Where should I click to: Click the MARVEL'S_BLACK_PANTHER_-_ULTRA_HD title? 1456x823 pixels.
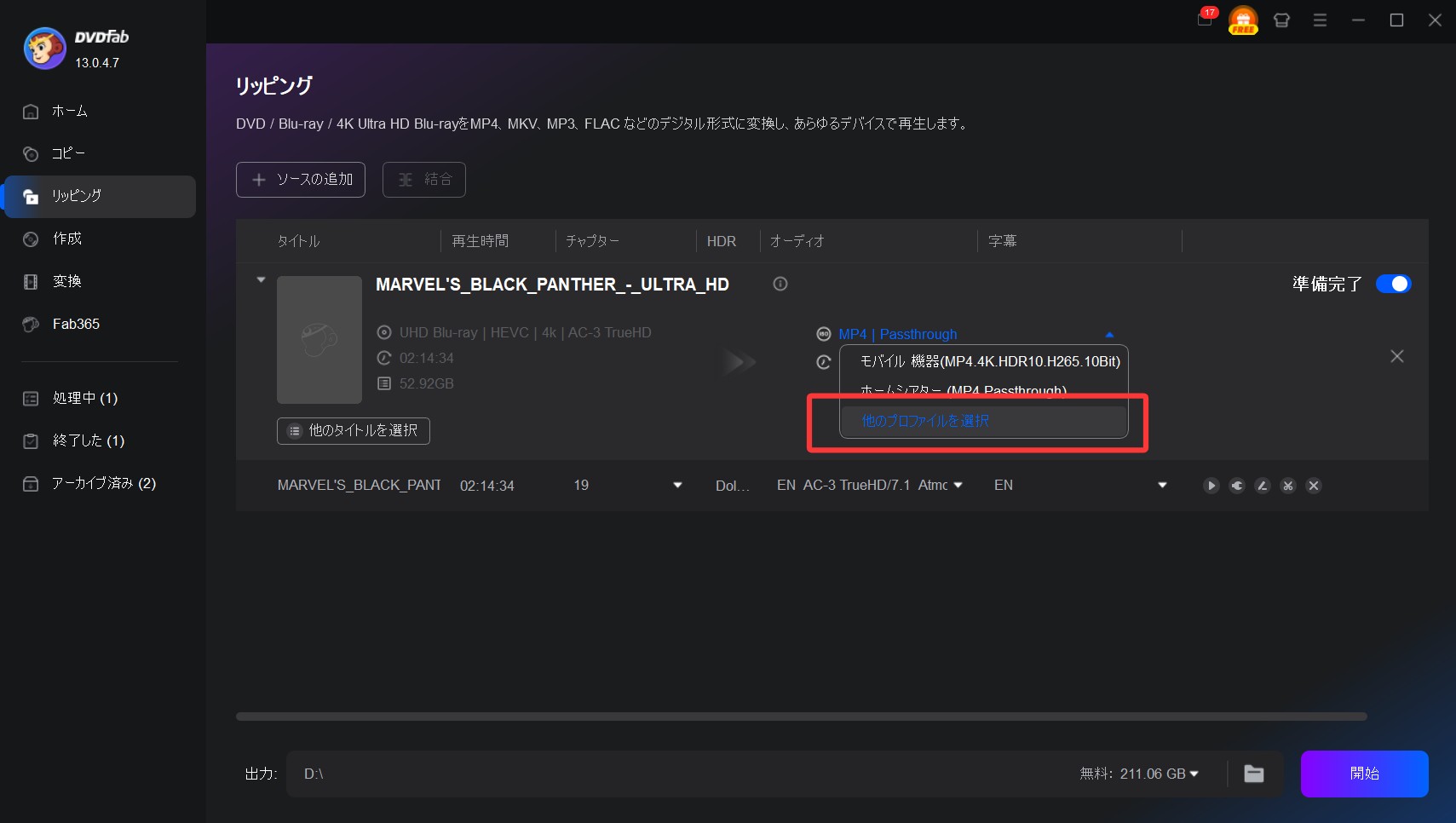552,285
